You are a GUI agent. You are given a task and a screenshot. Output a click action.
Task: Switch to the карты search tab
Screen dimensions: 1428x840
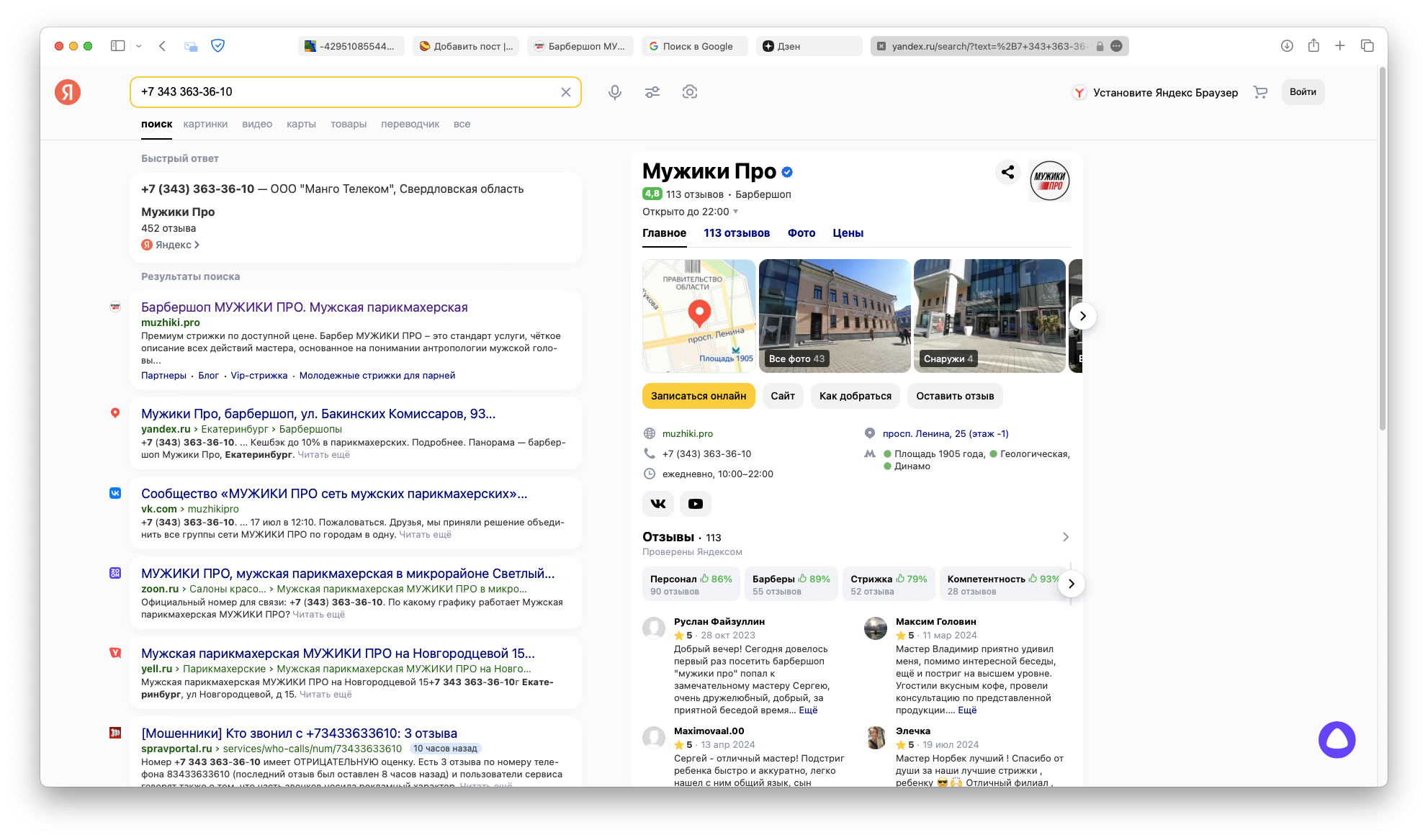pyautogui.click(x=301, y=124)
